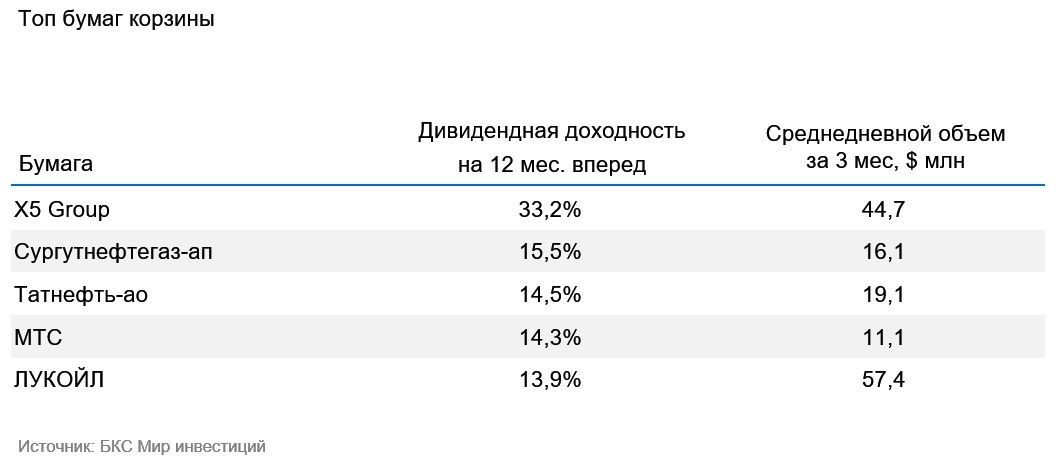This screenshot has height=469, width=1062.
Task: Click the 13,9% dividend yield cell
Action: [551, 380]
